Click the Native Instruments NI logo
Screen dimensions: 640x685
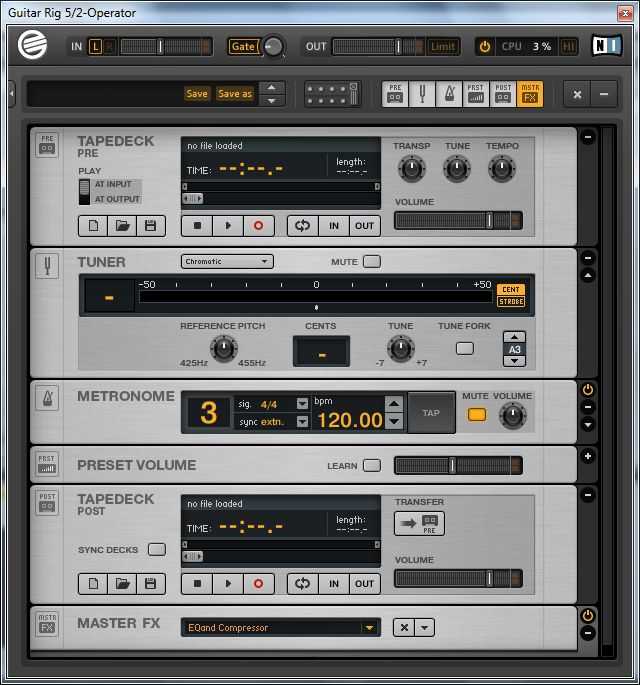coord(607,46)
